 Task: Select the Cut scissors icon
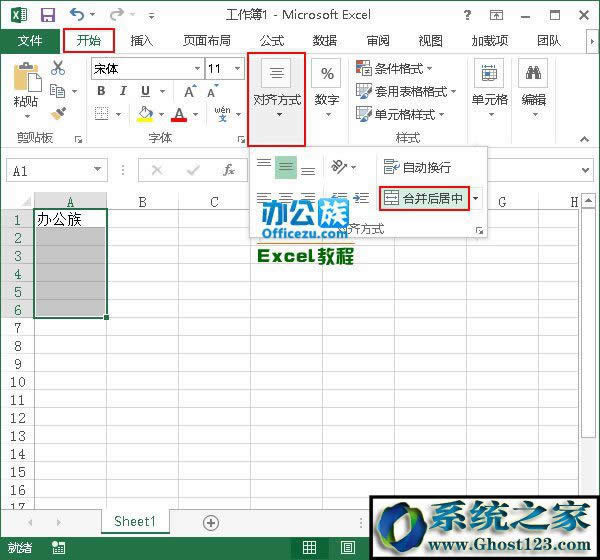pyautogui.click(x=57, y=68)
